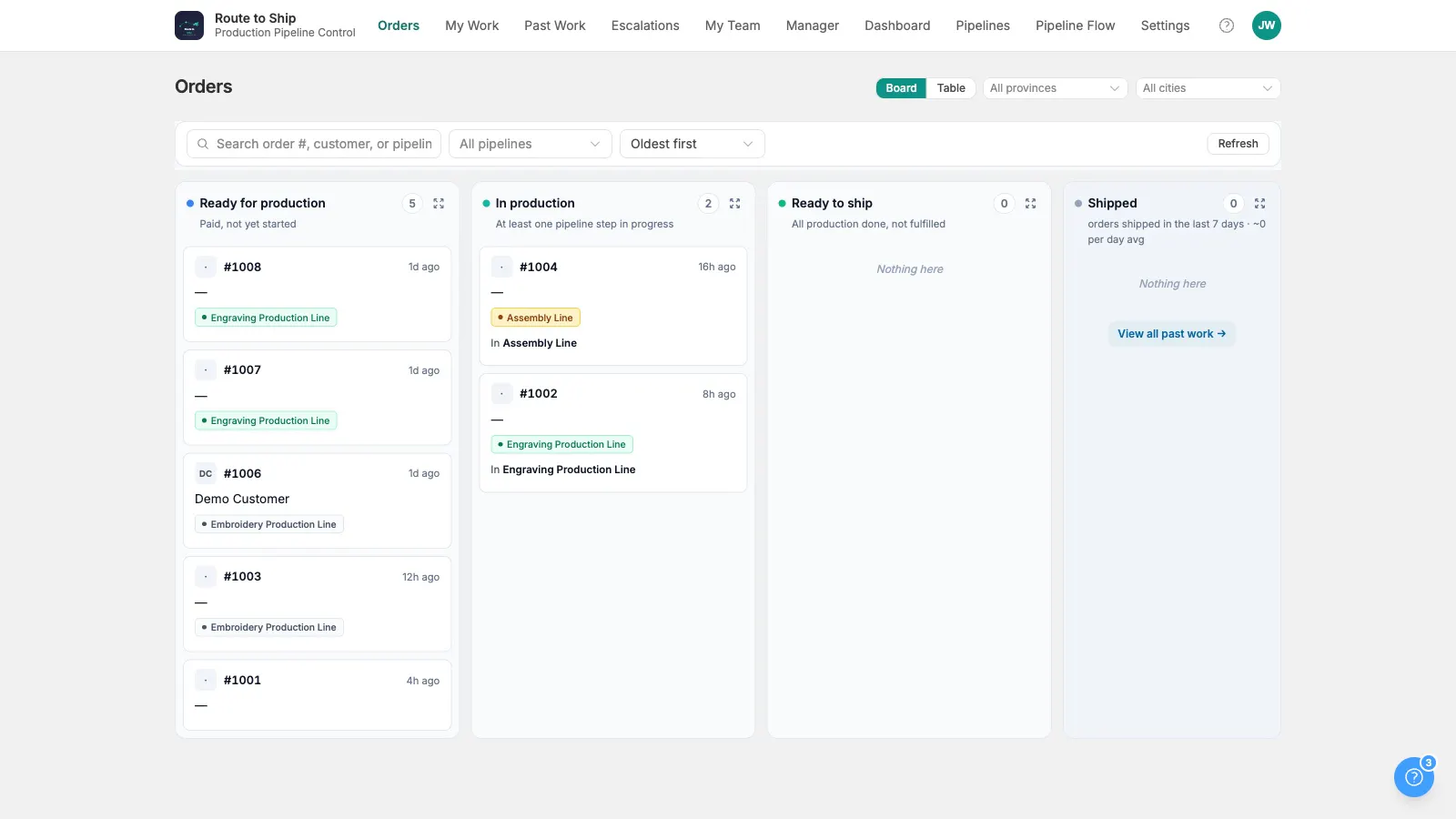This screenshot has width=1456, height=819.
Task: Open the All cities dropdown
Action: click(x=1208, y=88)
